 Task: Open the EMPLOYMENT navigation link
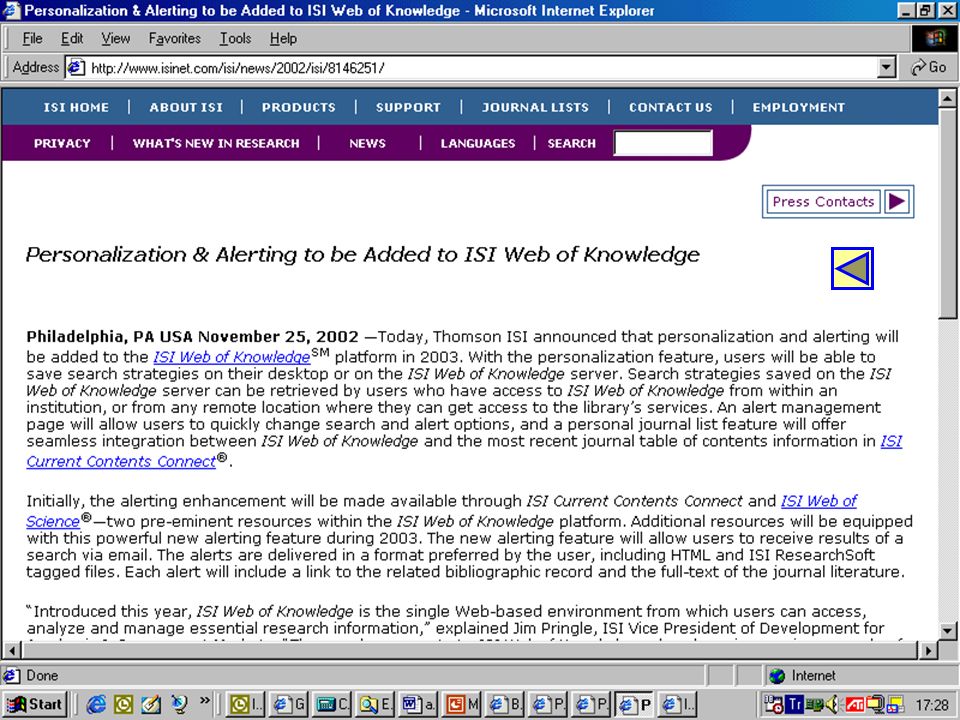pos(799,107)
